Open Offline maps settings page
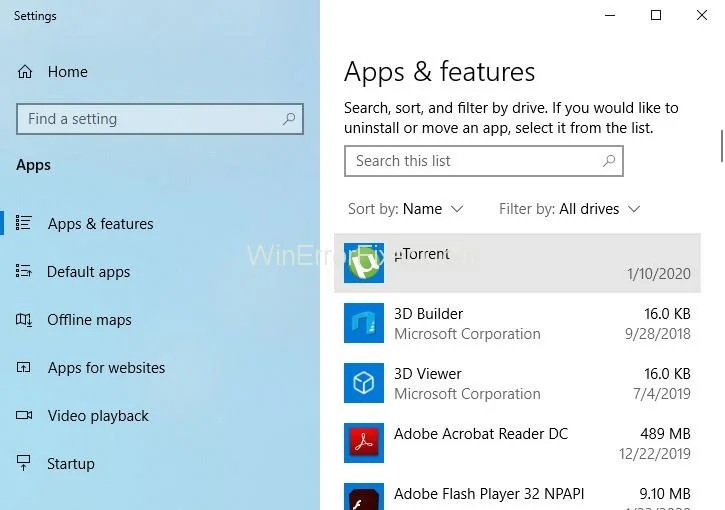 click(89, 320)
